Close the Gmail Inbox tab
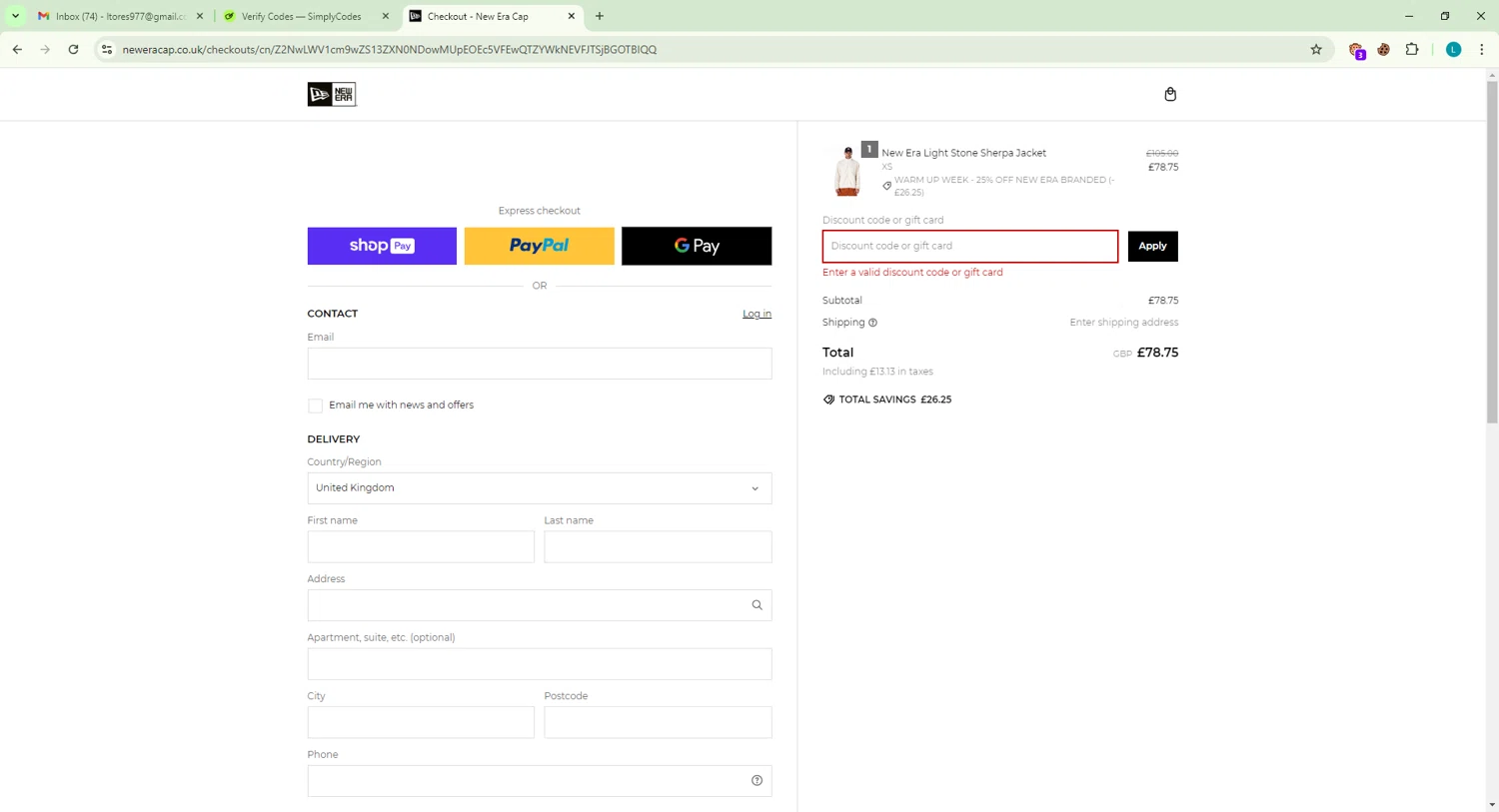1499x812 pixels. click(200, 16)
